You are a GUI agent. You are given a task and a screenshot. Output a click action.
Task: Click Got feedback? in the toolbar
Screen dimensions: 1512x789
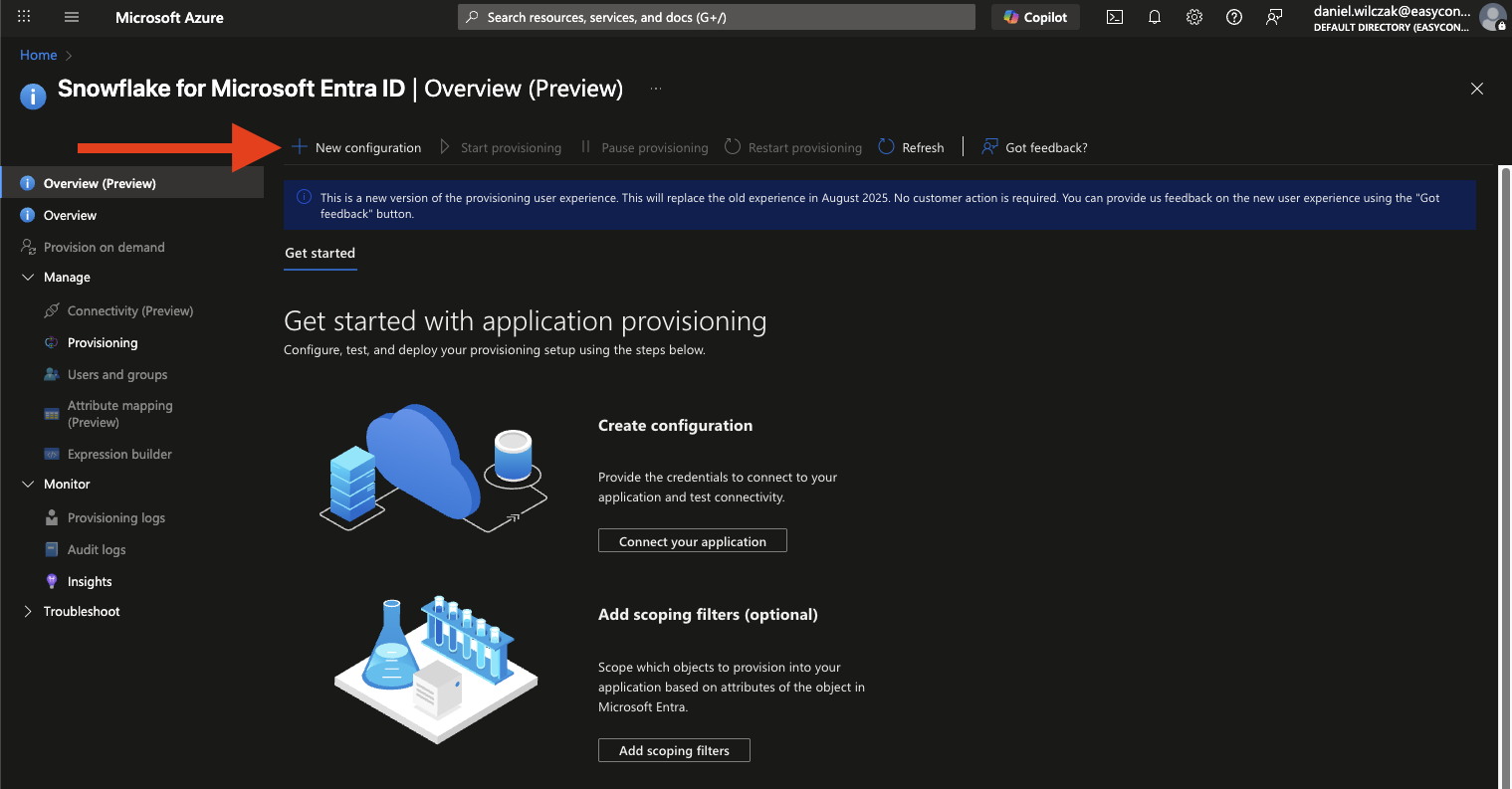click(x=1035, y=147)
